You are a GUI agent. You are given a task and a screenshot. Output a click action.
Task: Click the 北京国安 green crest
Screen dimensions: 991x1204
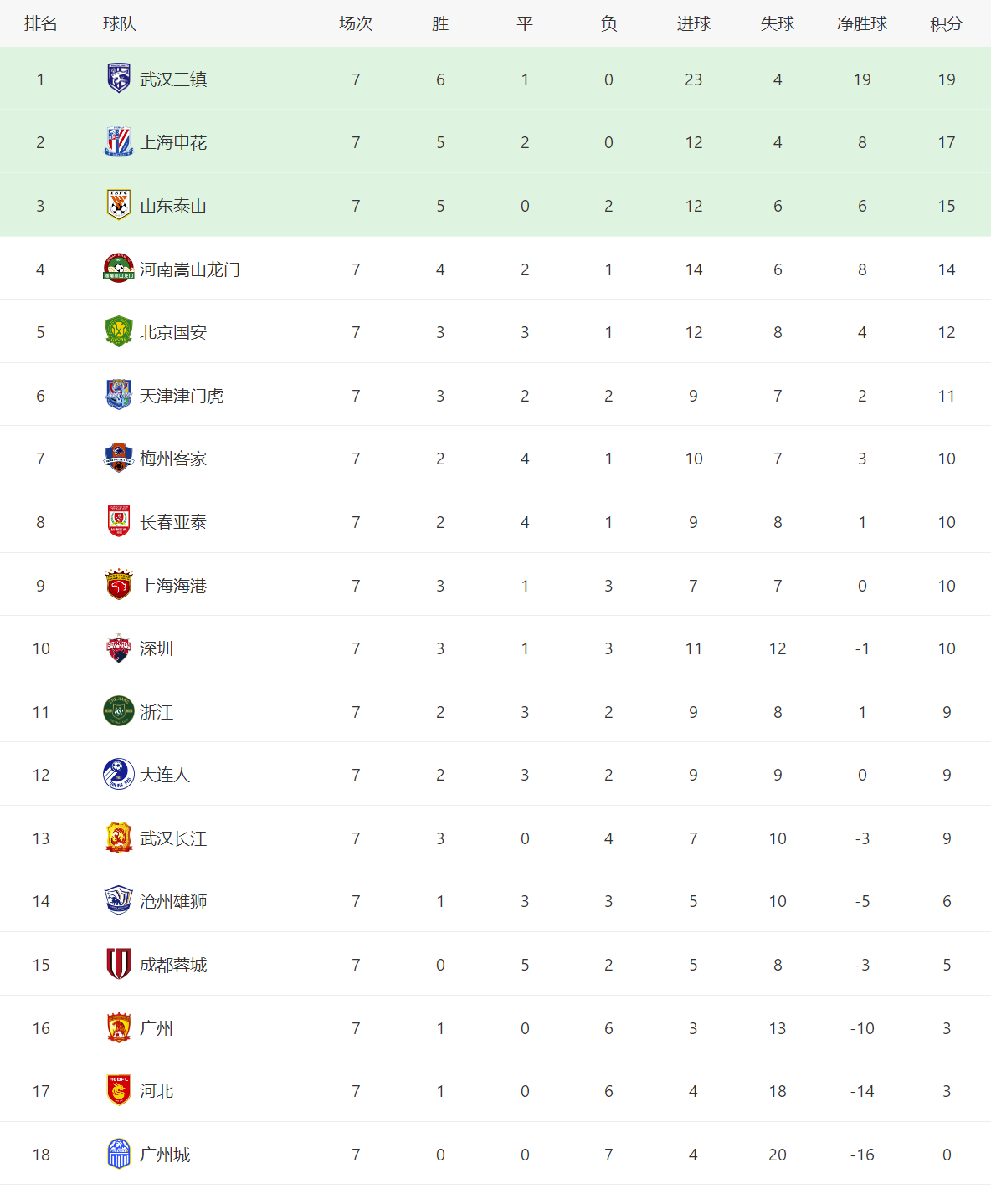pyautogui.click(x=119, y=331)
